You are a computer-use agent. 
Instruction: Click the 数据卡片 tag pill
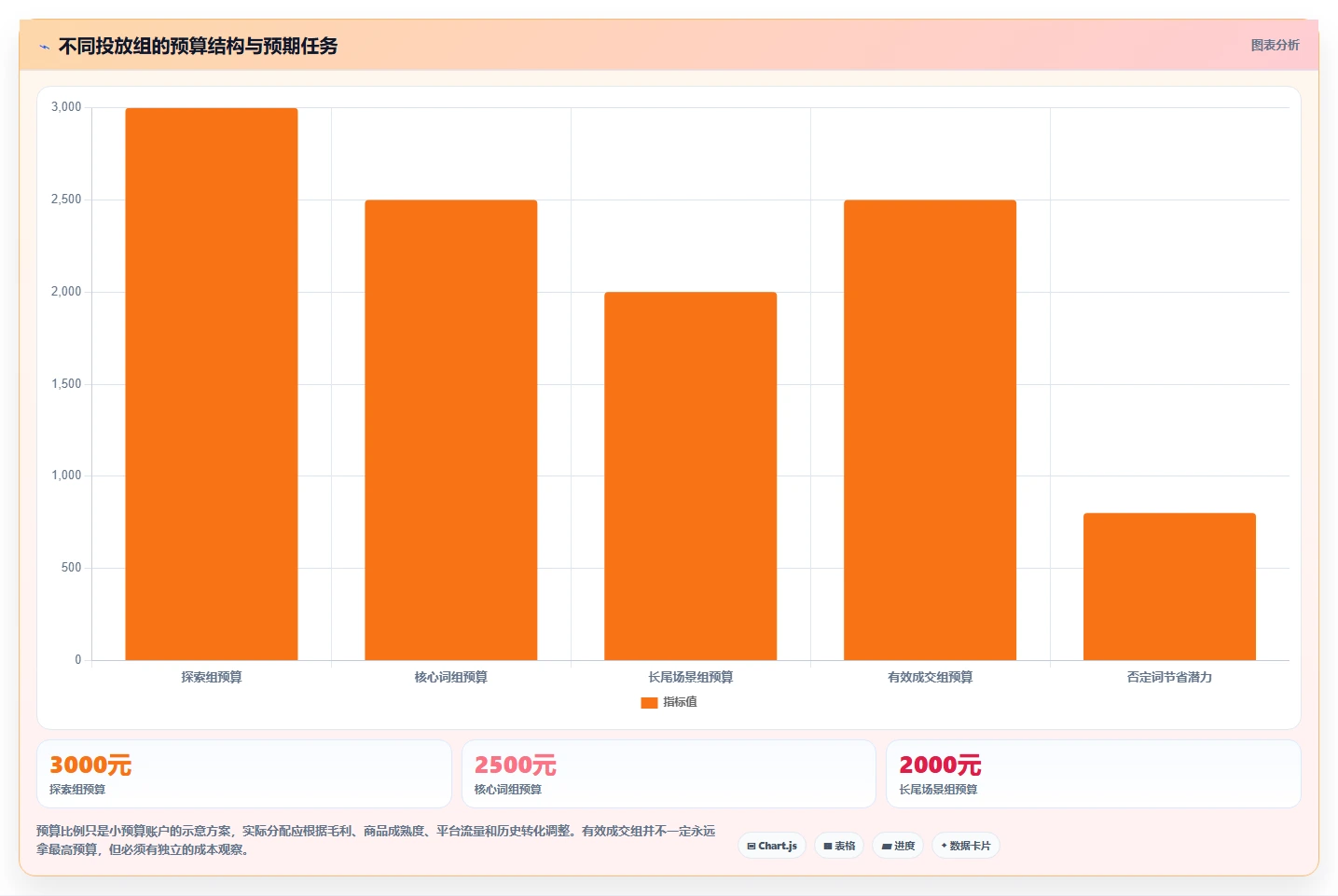coord(966,846)
